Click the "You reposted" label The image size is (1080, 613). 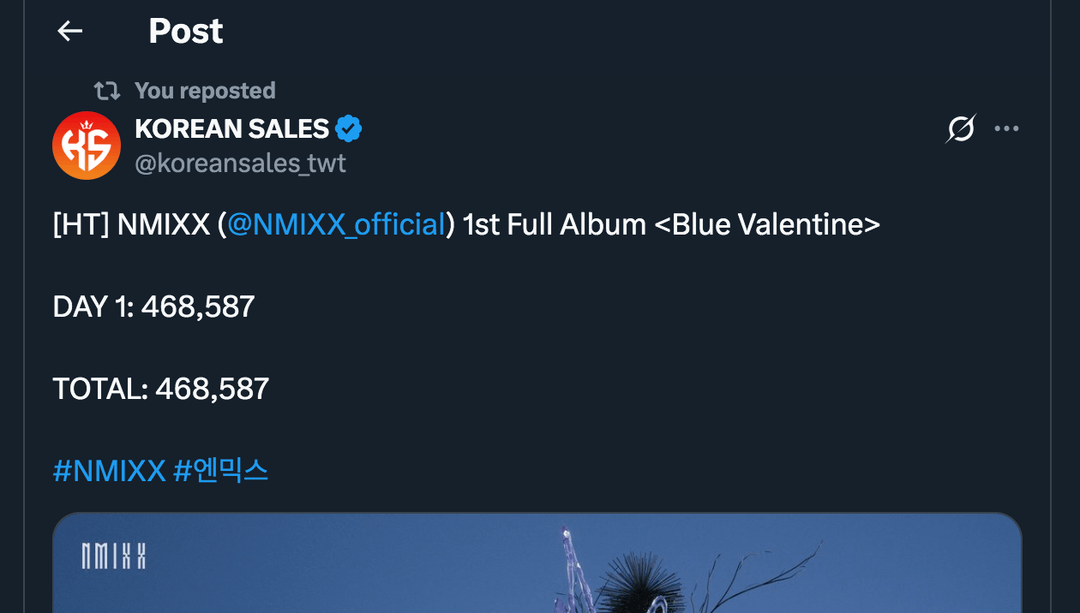pyautogui.click(x=205, y=91)
